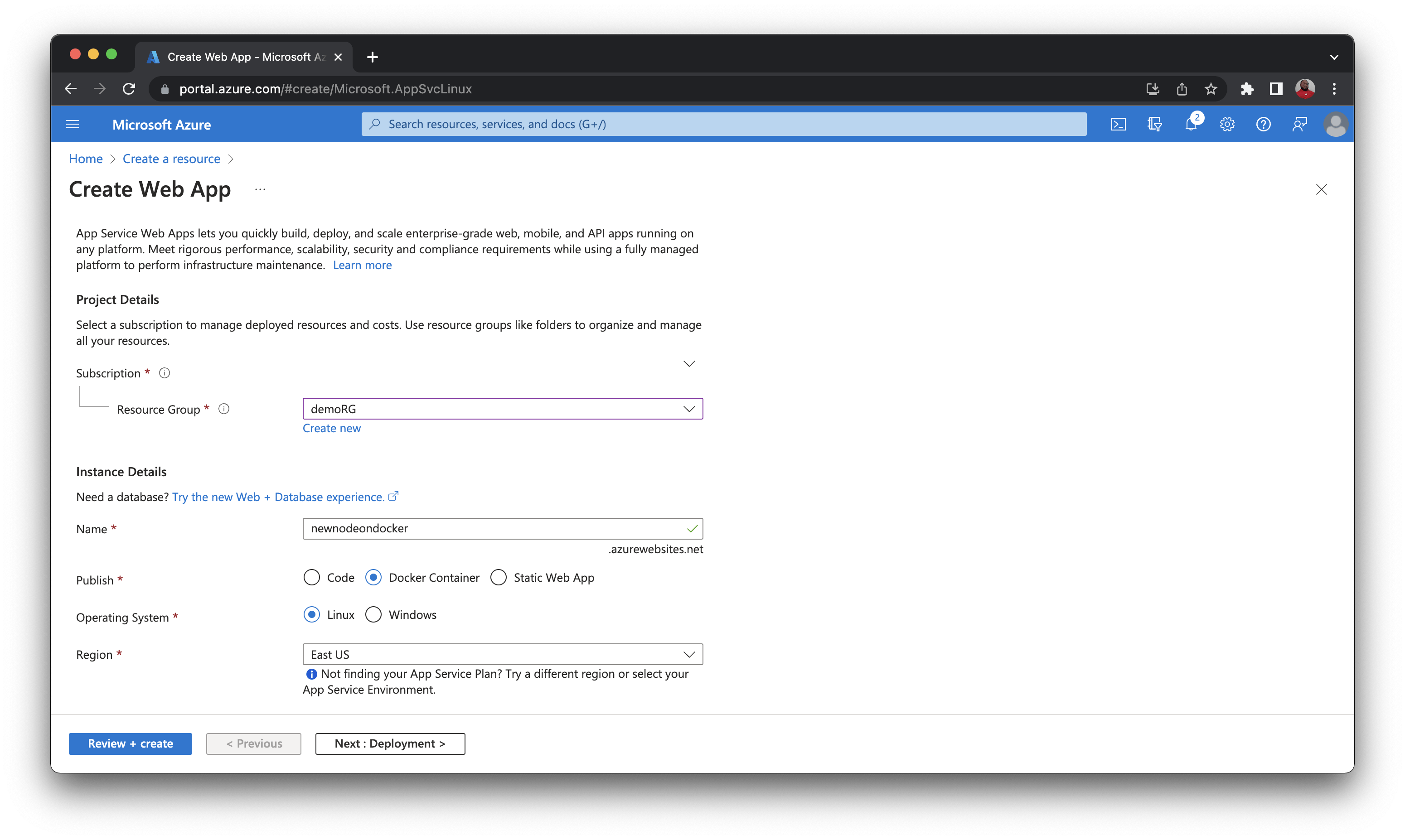The height and width of the screenshot is (840, 1405).
Task: Open the portal hamburger menu
Action: coord(73,124)
